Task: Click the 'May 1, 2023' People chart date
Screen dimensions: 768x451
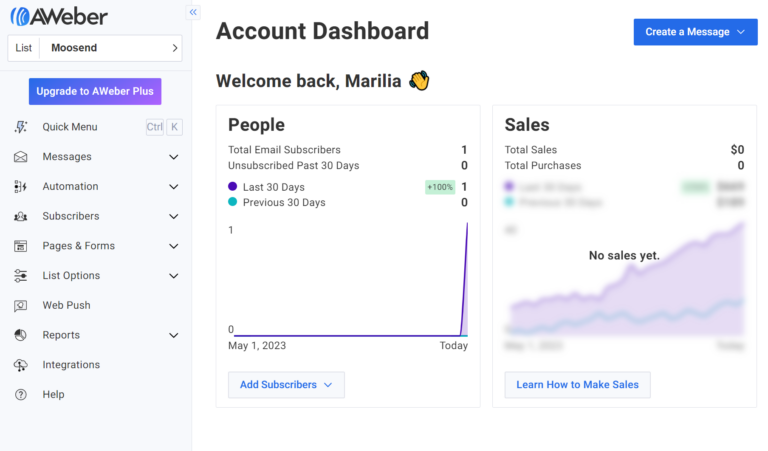Action: 257,346
